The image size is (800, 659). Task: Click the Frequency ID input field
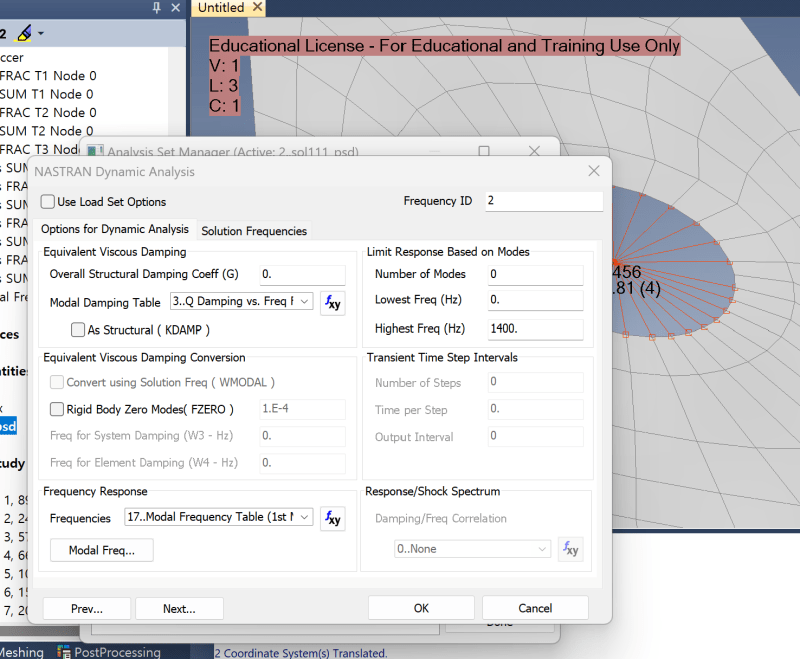pos(543,200)
